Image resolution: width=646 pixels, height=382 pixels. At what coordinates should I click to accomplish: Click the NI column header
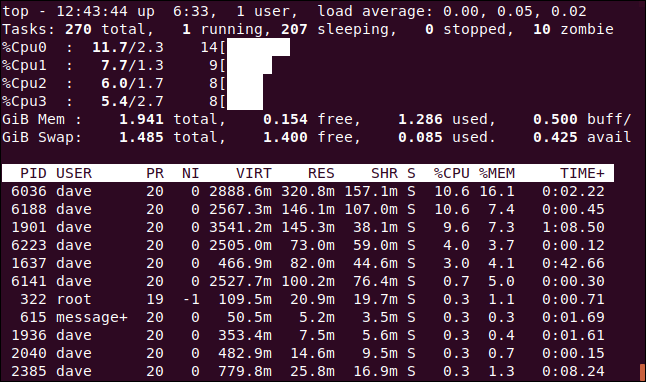(191, 173)
